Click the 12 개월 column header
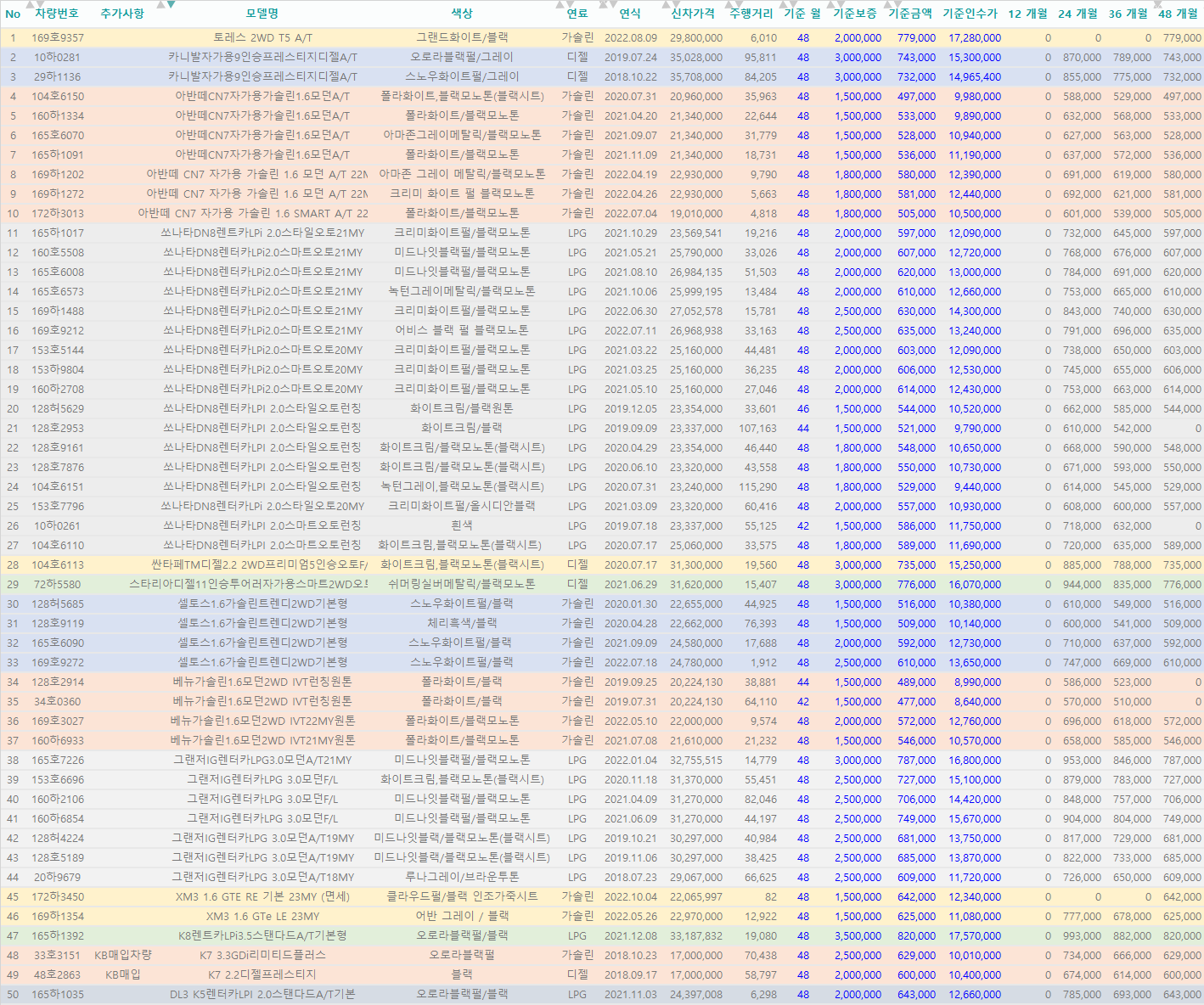This screenshot has width=1204, height=1005. click(1027, 14)
